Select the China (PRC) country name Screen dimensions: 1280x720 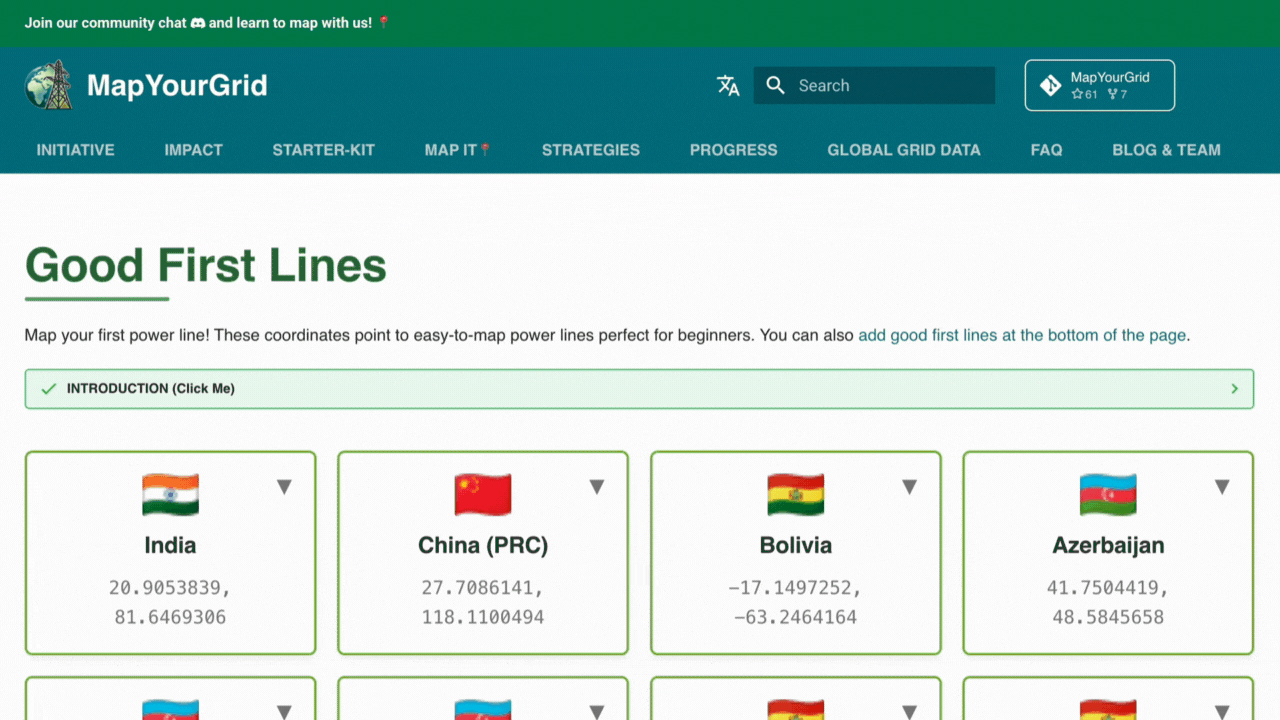click(483, 545)
